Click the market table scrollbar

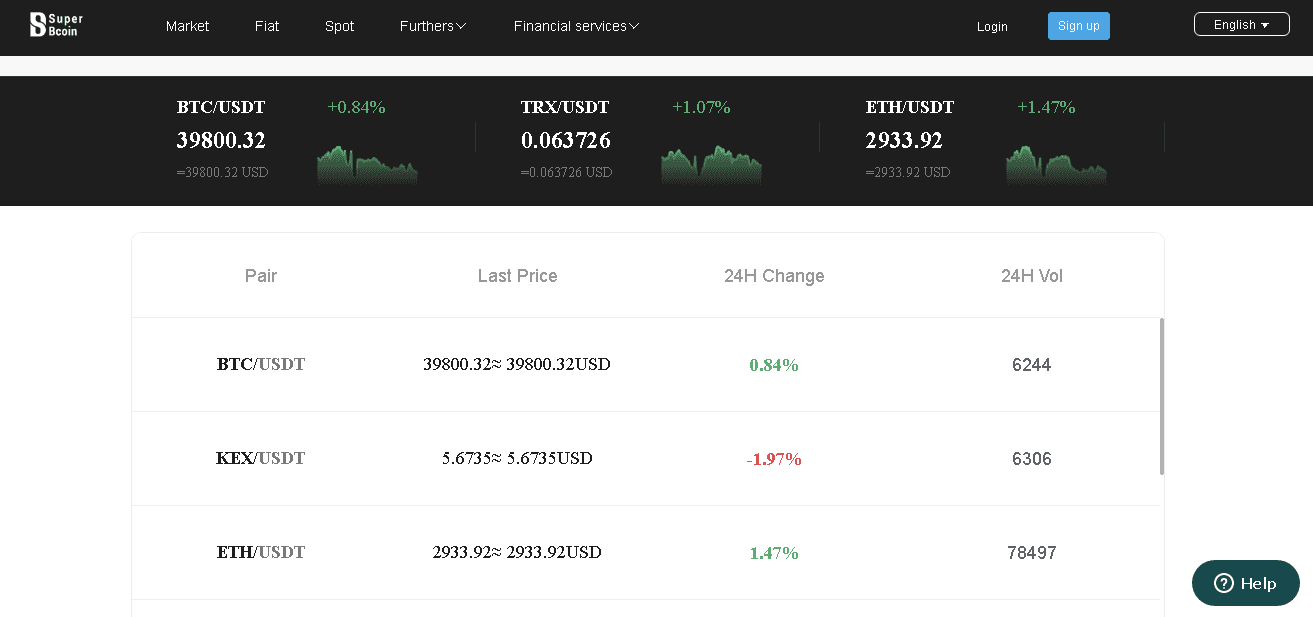point(1161,396)
